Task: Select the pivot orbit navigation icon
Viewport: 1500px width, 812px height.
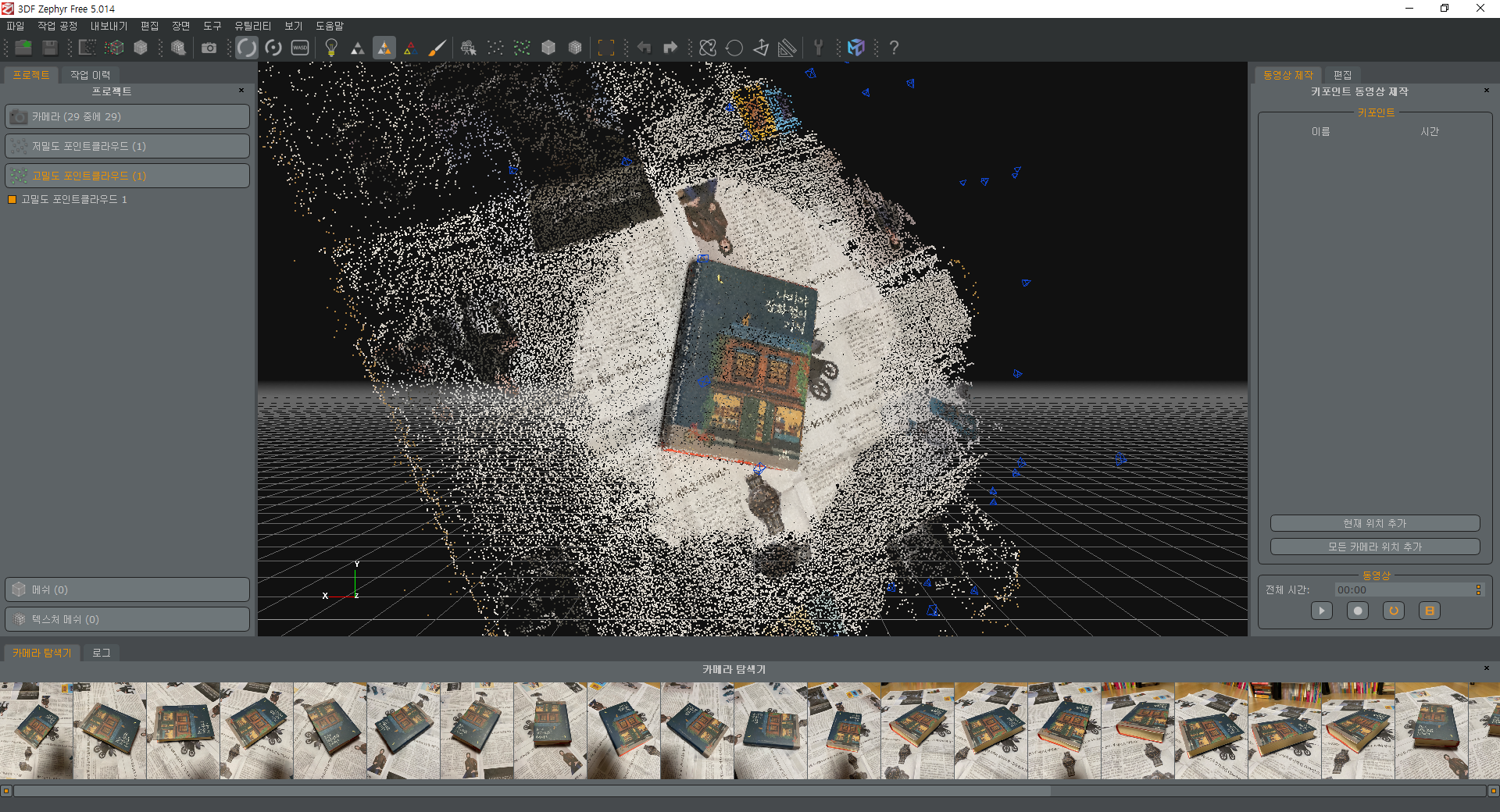Action: pos(273,48)
